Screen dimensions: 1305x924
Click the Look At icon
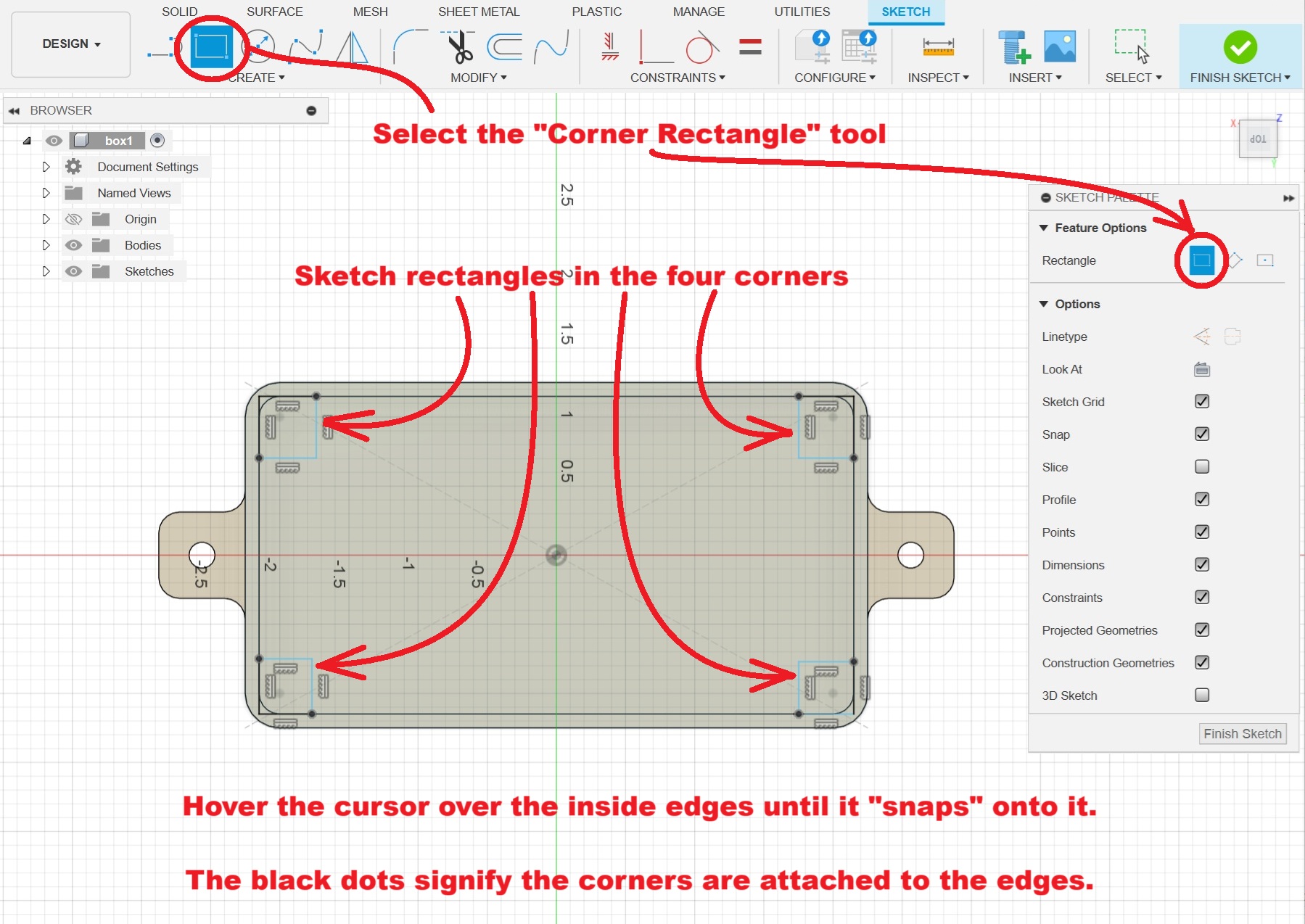click(x=1201, y=369)
